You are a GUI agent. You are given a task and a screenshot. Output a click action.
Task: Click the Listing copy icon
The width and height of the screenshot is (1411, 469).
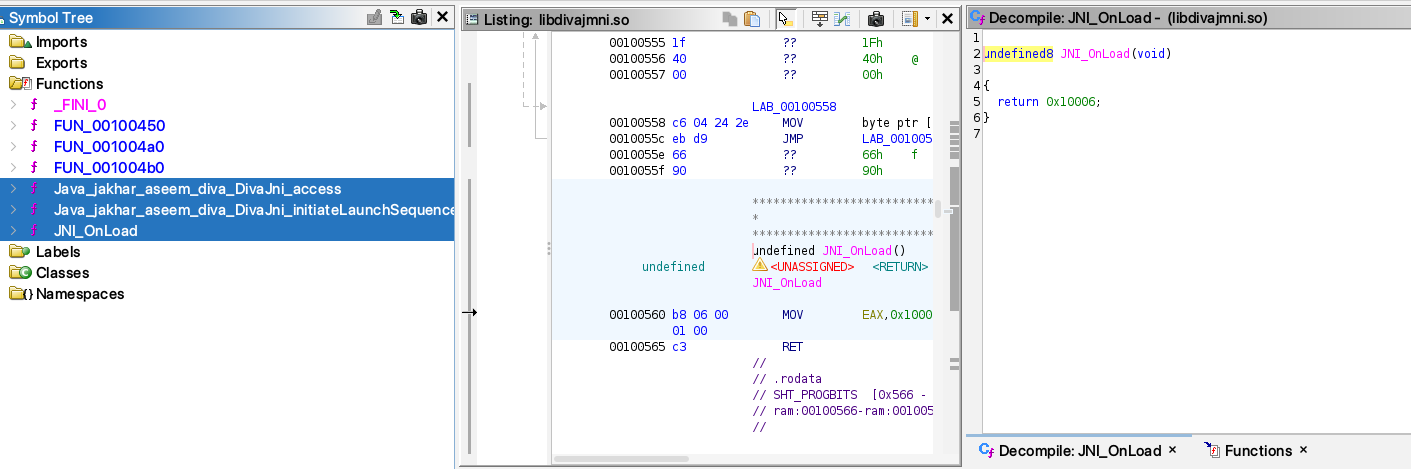[731, 19]
